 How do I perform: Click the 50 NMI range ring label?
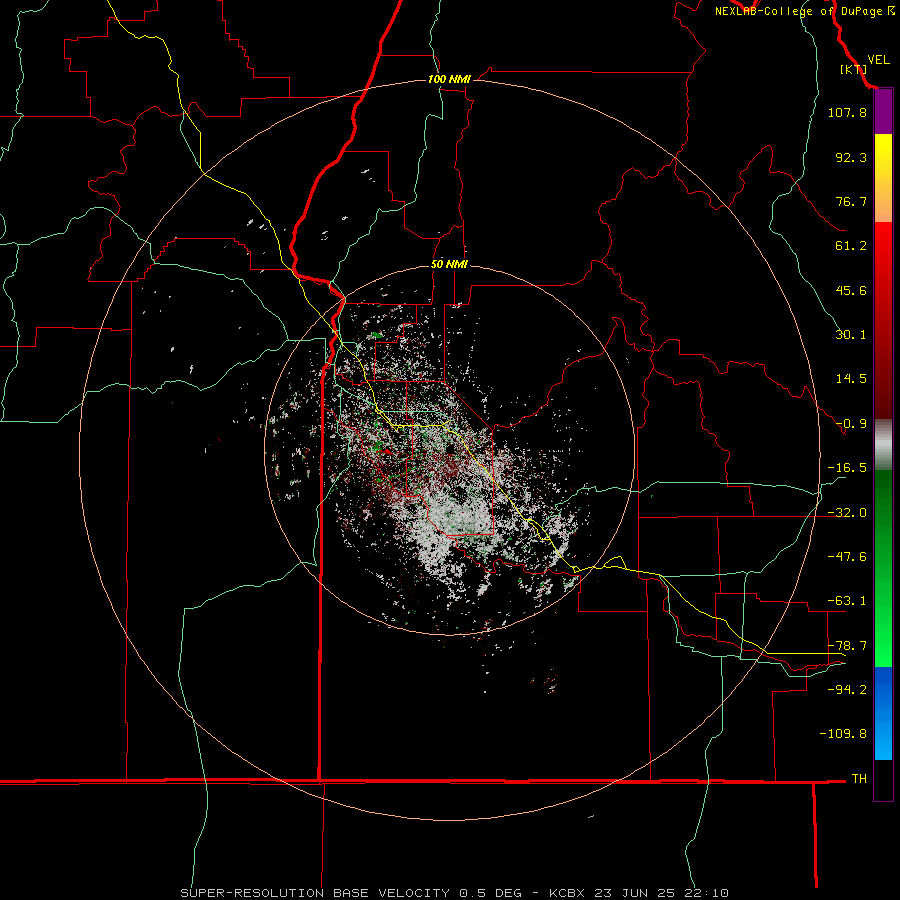449,264
